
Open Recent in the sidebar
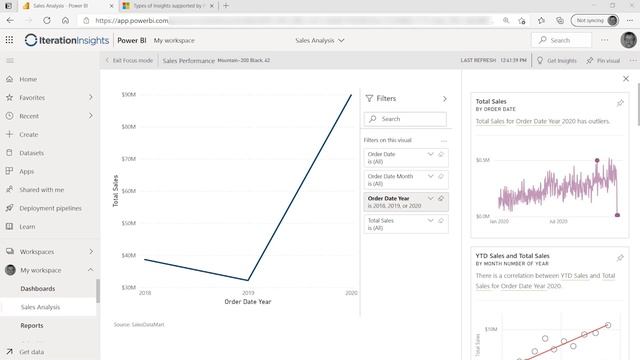coord(29,116)
